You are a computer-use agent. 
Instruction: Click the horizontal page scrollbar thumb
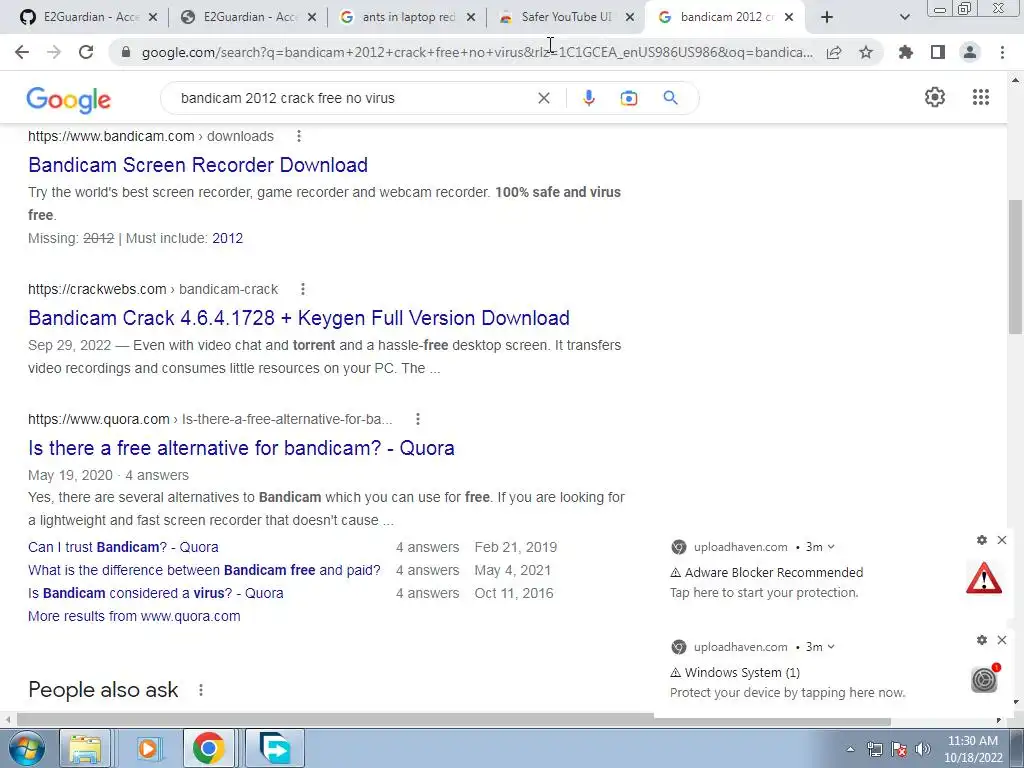[453, 721]
